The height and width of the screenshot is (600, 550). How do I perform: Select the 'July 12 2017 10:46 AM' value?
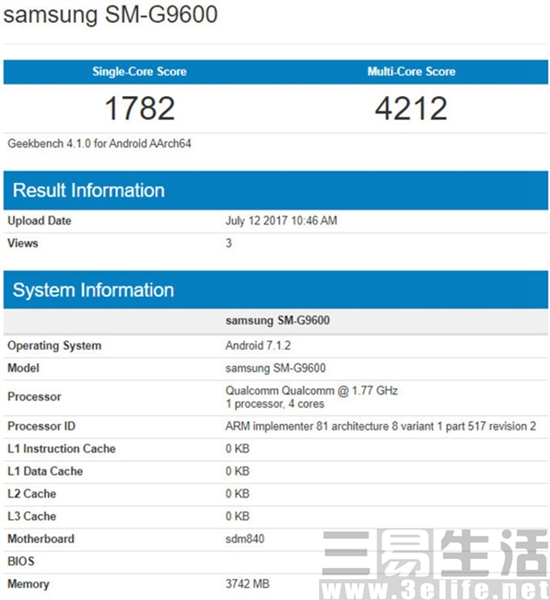[x=281, y=221]
